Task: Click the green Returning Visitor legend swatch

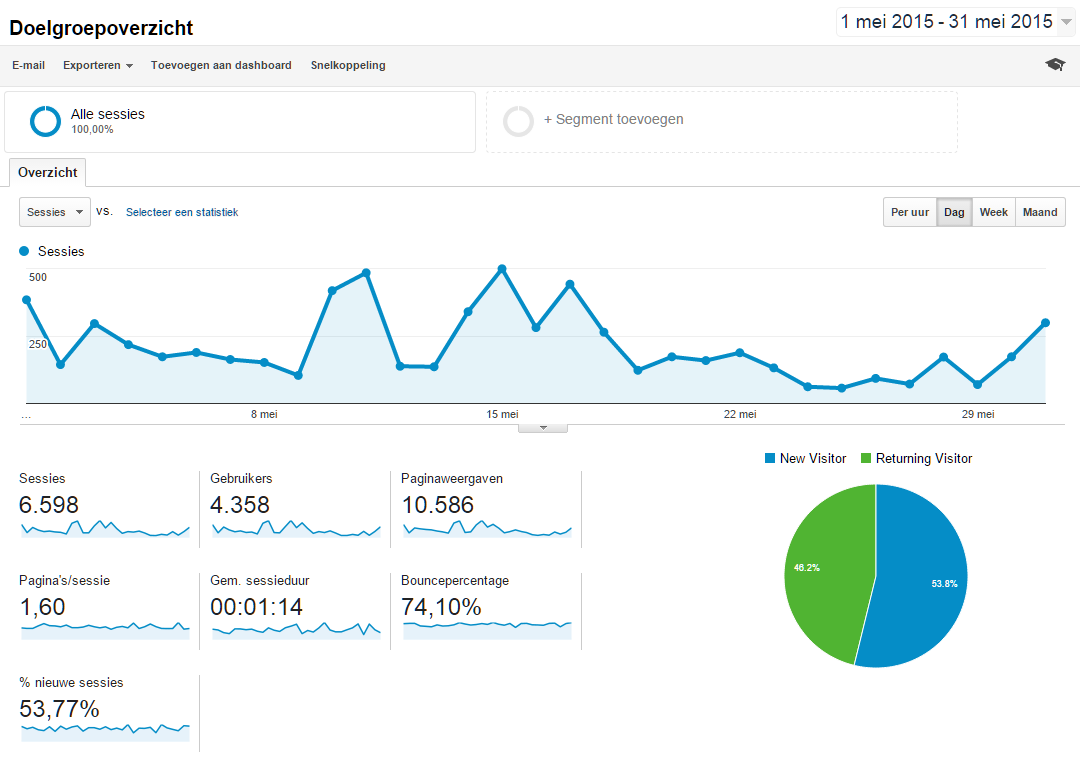Action: point(866,458)
